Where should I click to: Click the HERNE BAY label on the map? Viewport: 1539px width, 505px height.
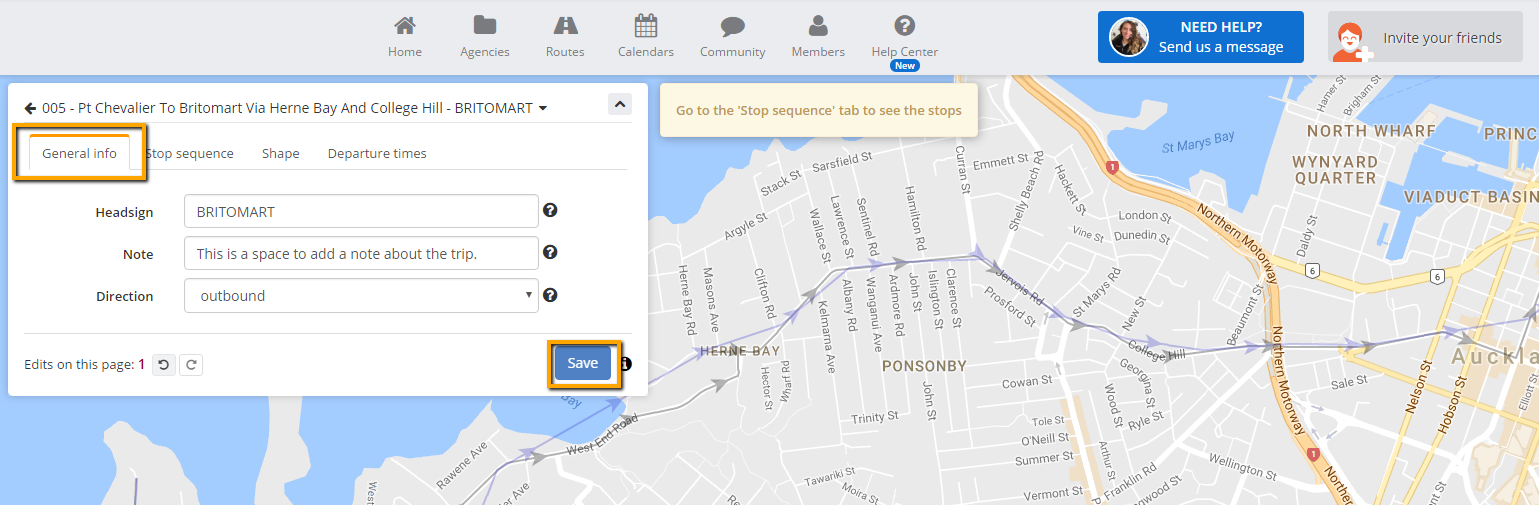(740, 351)
